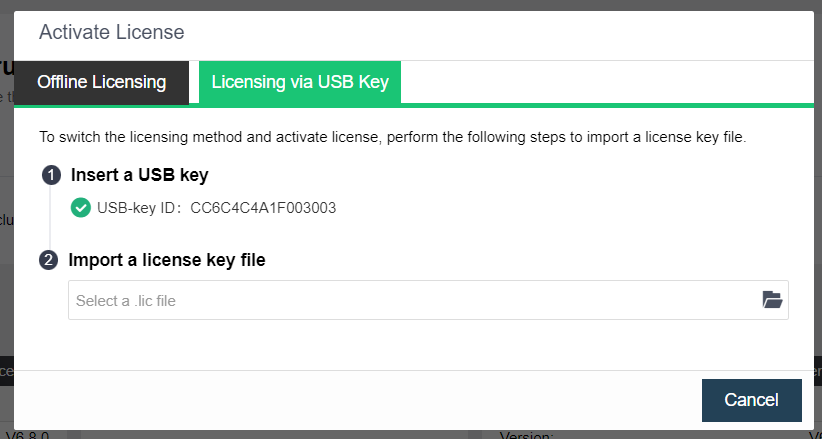Click the green checkmark beside USB-key ID
Image resolution: width=822 pixels, height=439 pixels.
(x=81, y=208)
